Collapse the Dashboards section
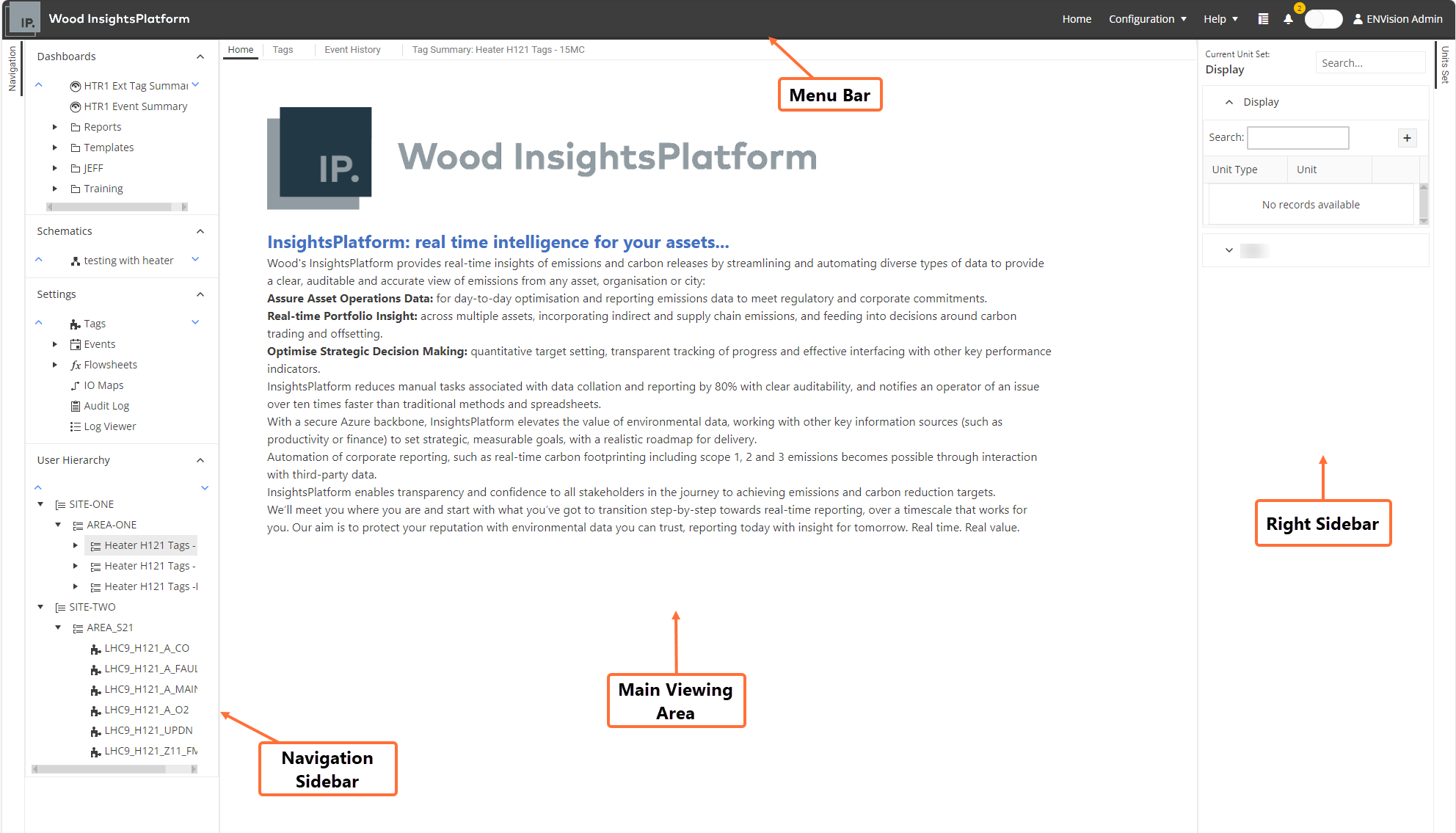 [200, 57]
